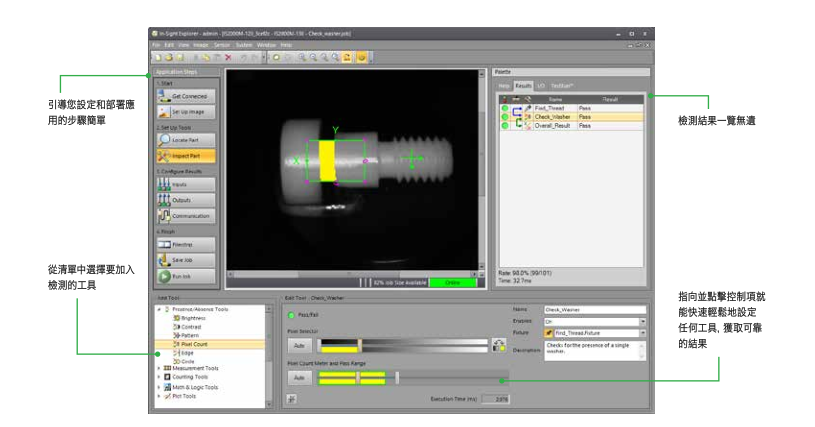
Task: Click the Pass/Fail green indicator
Action: (291, 315)
